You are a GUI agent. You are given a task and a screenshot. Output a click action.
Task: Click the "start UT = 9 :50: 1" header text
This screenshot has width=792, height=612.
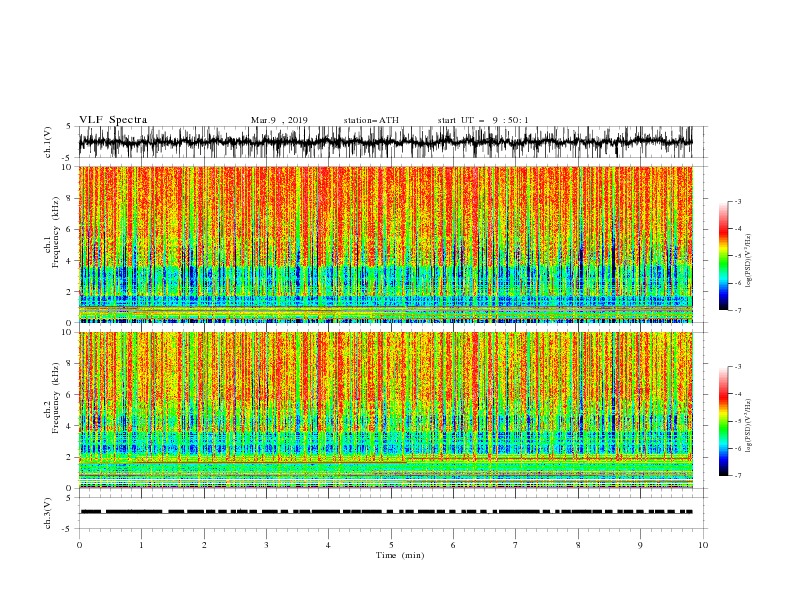[483, 120]
